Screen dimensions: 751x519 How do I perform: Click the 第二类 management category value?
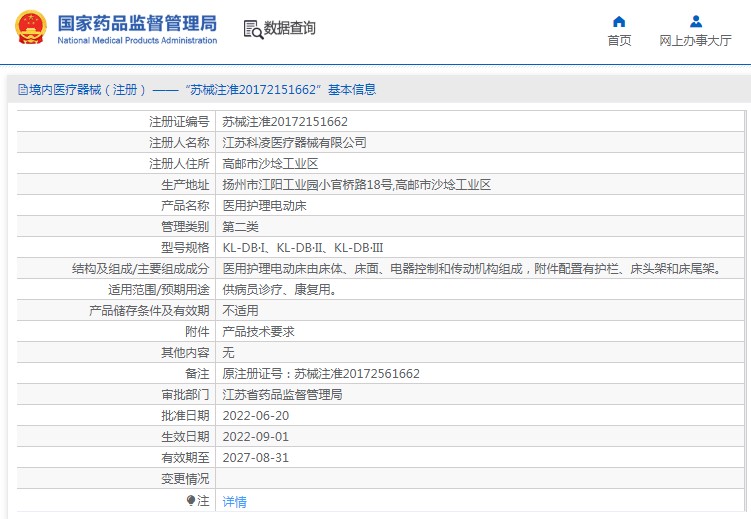point(240,227)
